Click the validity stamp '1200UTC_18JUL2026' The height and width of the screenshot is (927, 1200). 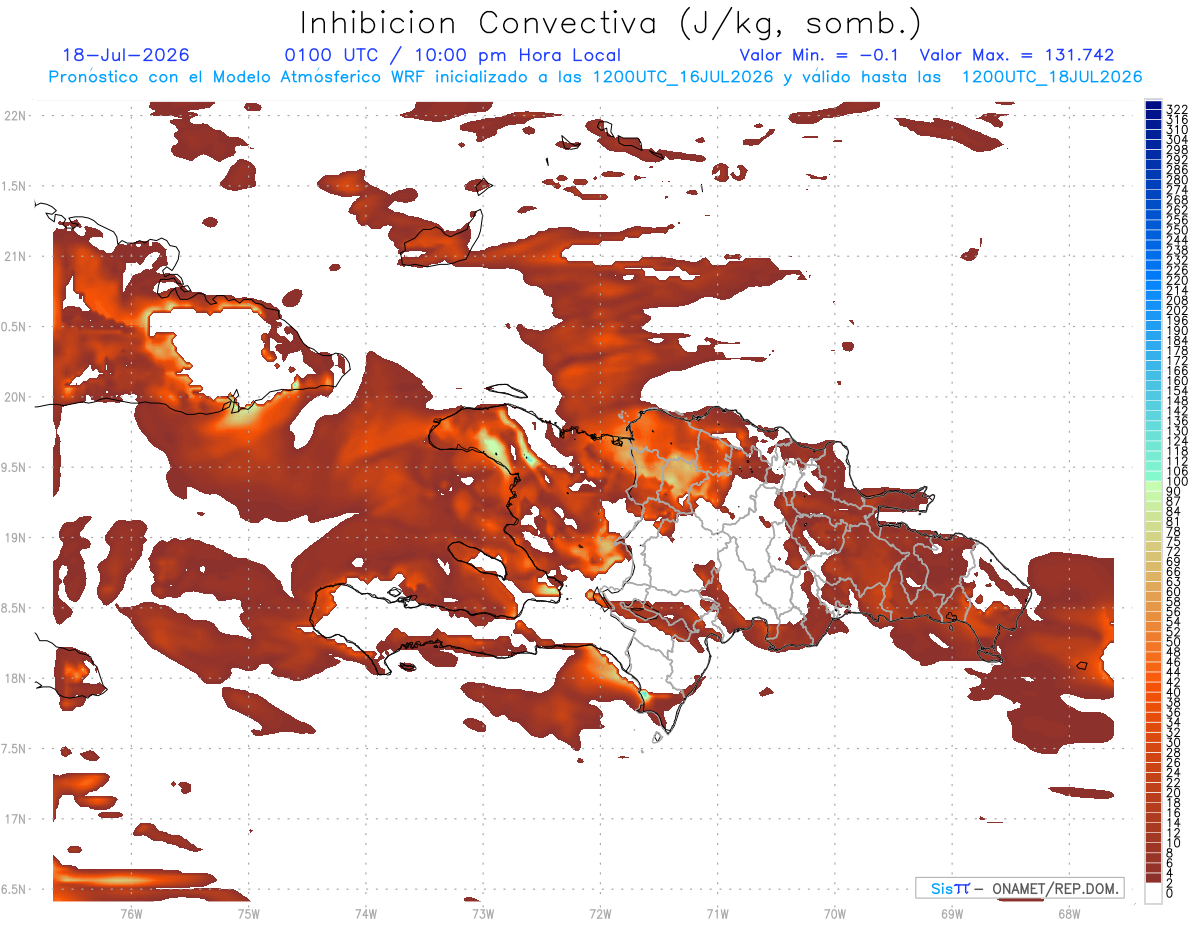1051,77
